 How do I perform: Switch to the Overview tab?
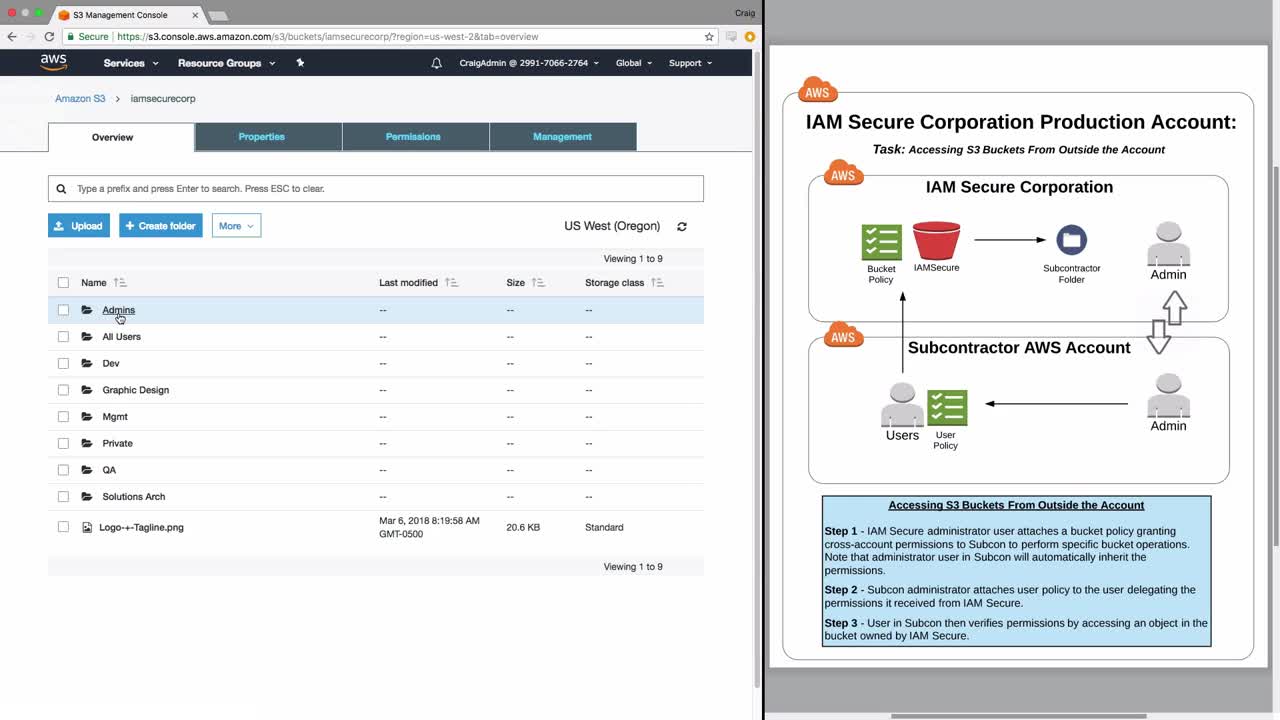(x=121, y=137)
